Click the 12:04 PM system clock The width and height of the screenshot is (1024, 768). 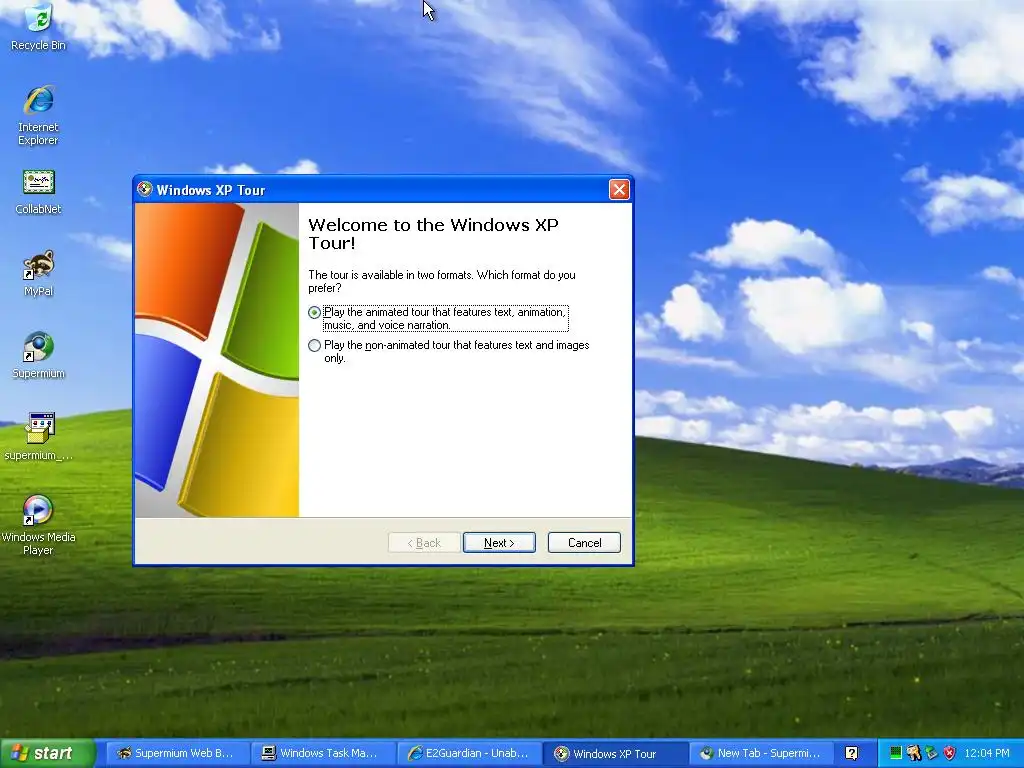(987, 754)
